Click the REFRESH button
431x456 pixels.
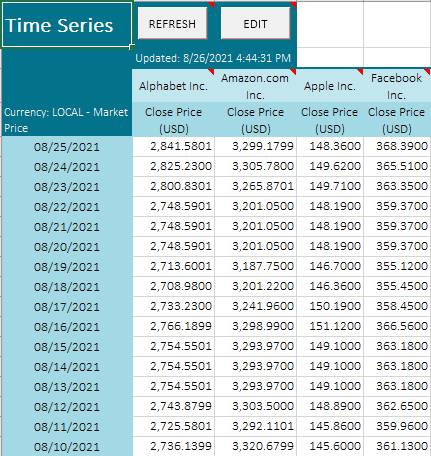tap(173, 24)
